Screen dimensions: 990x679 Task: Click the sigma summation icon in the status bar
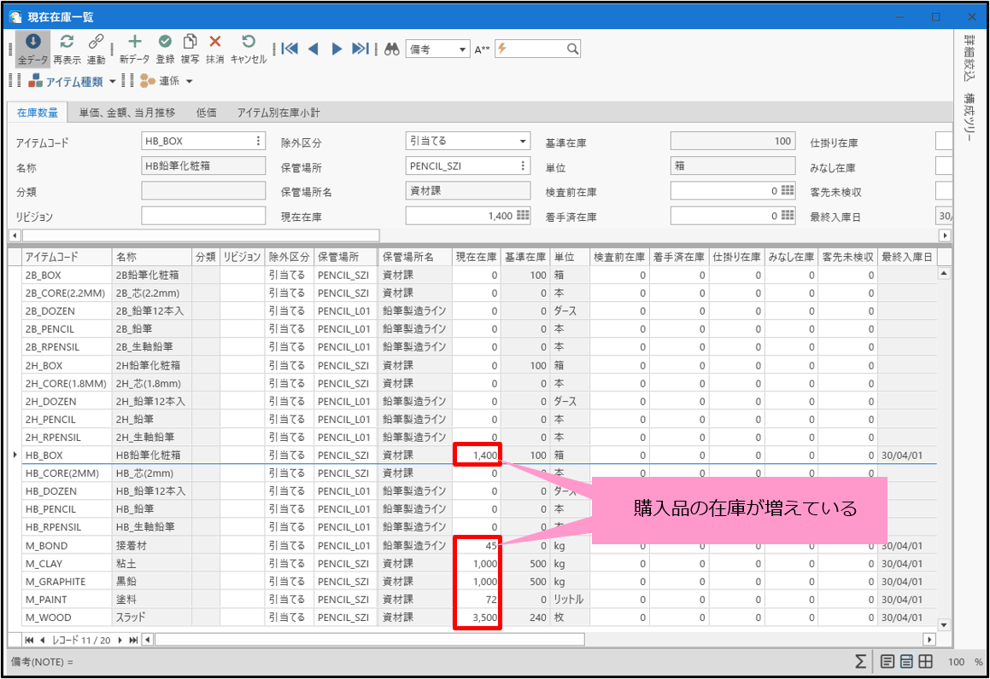(x=860, y=661)
